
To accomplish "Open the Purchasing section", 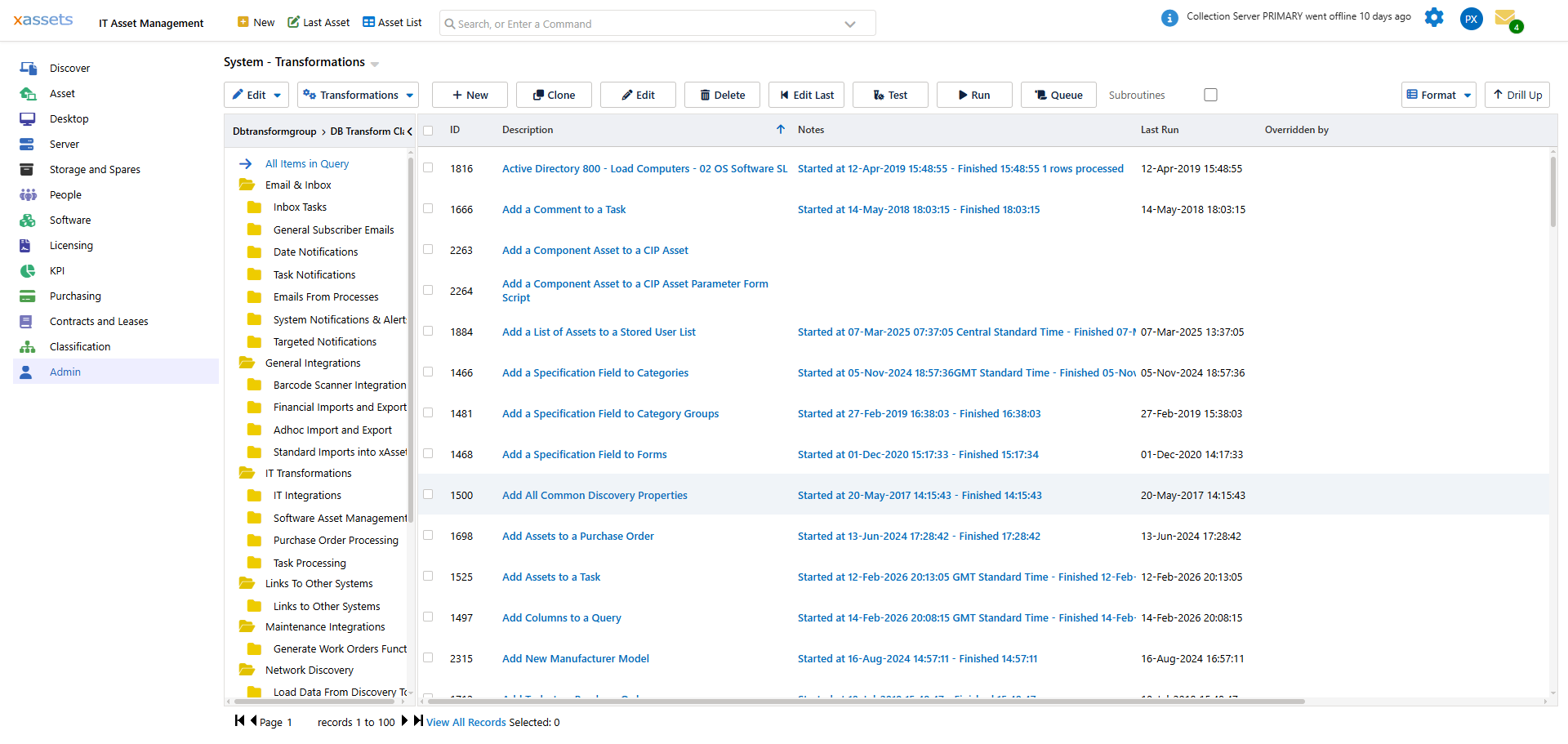I will pyautogui.click(x=75, y=296).
